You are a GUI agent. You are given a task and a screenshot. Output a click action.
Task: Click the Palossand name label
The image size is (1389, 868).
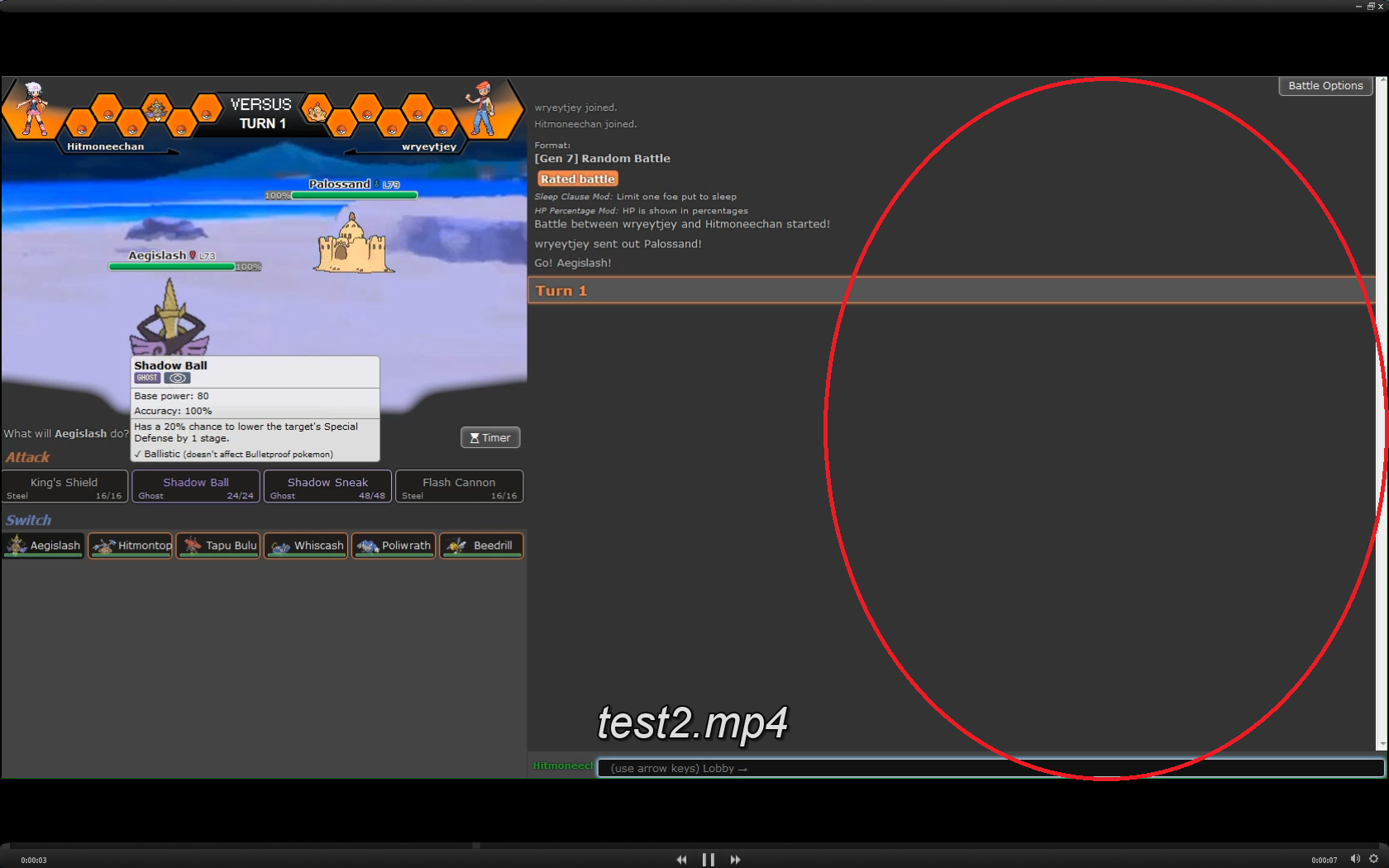point(339,184)
